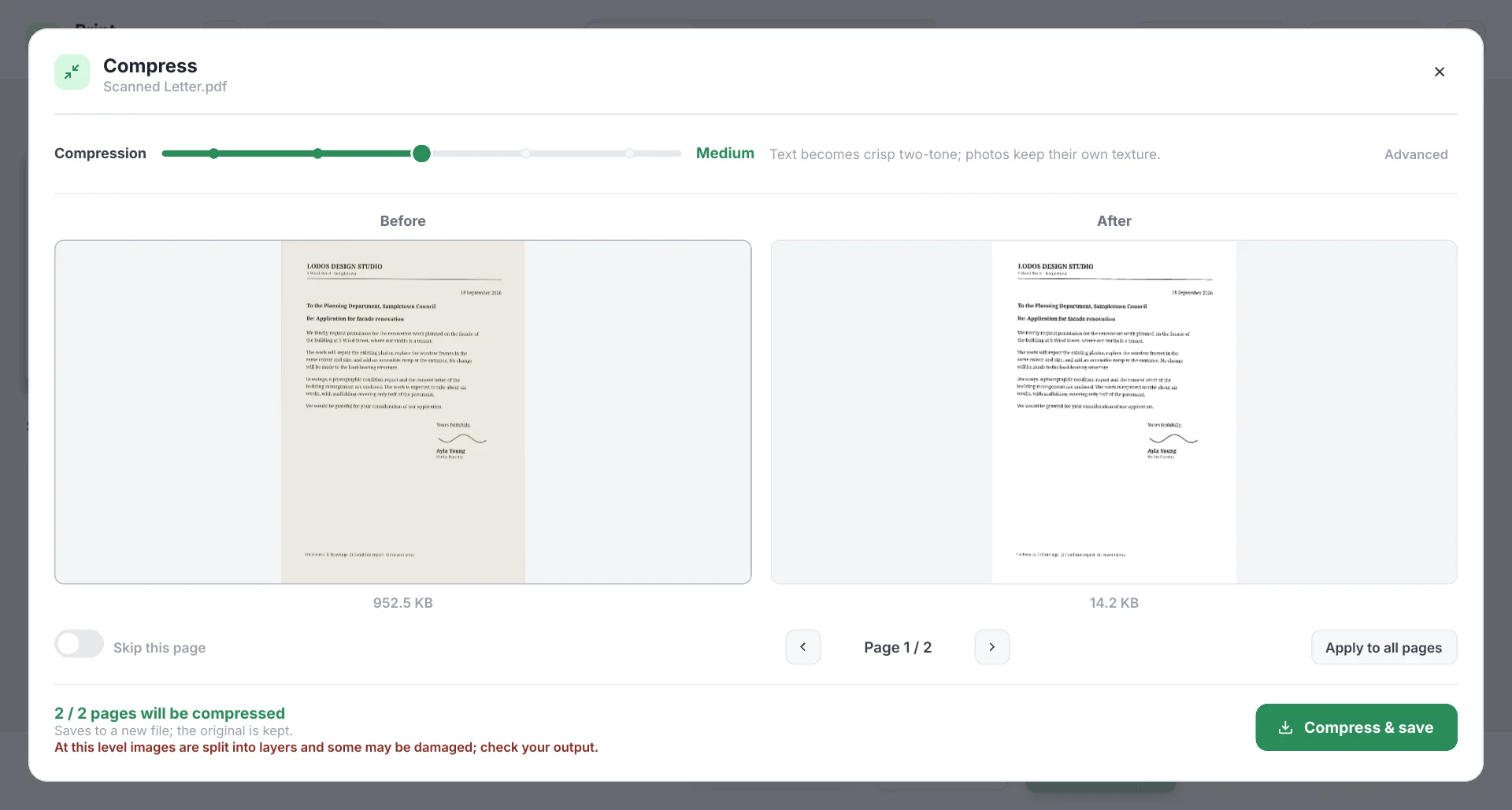The width and height of the screenshot is (1512, 810).
Task: Click the Before heading label
Action: 402,221
